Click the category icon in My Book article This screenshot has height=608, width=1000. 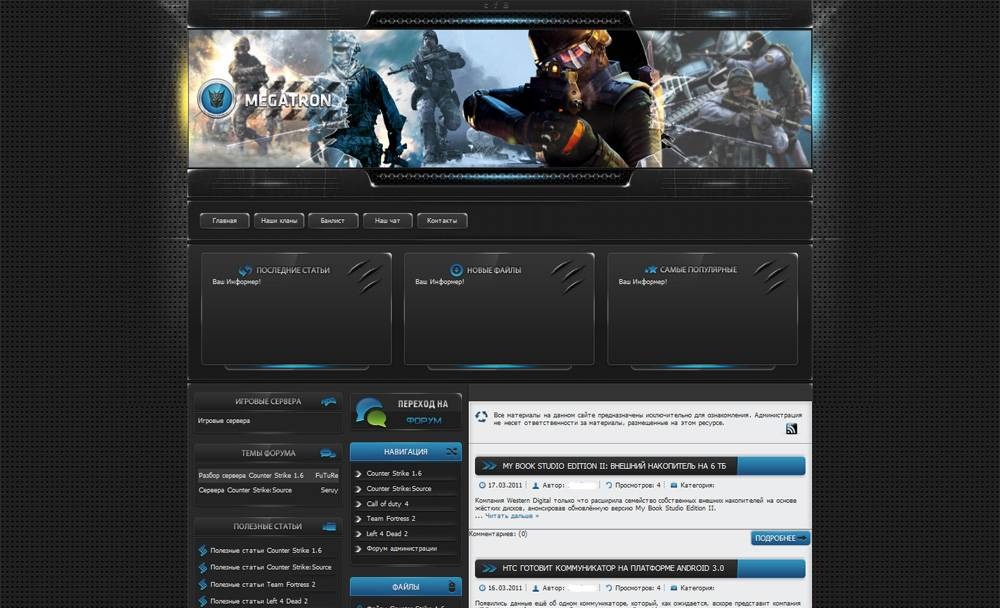(x=673, y=485)
